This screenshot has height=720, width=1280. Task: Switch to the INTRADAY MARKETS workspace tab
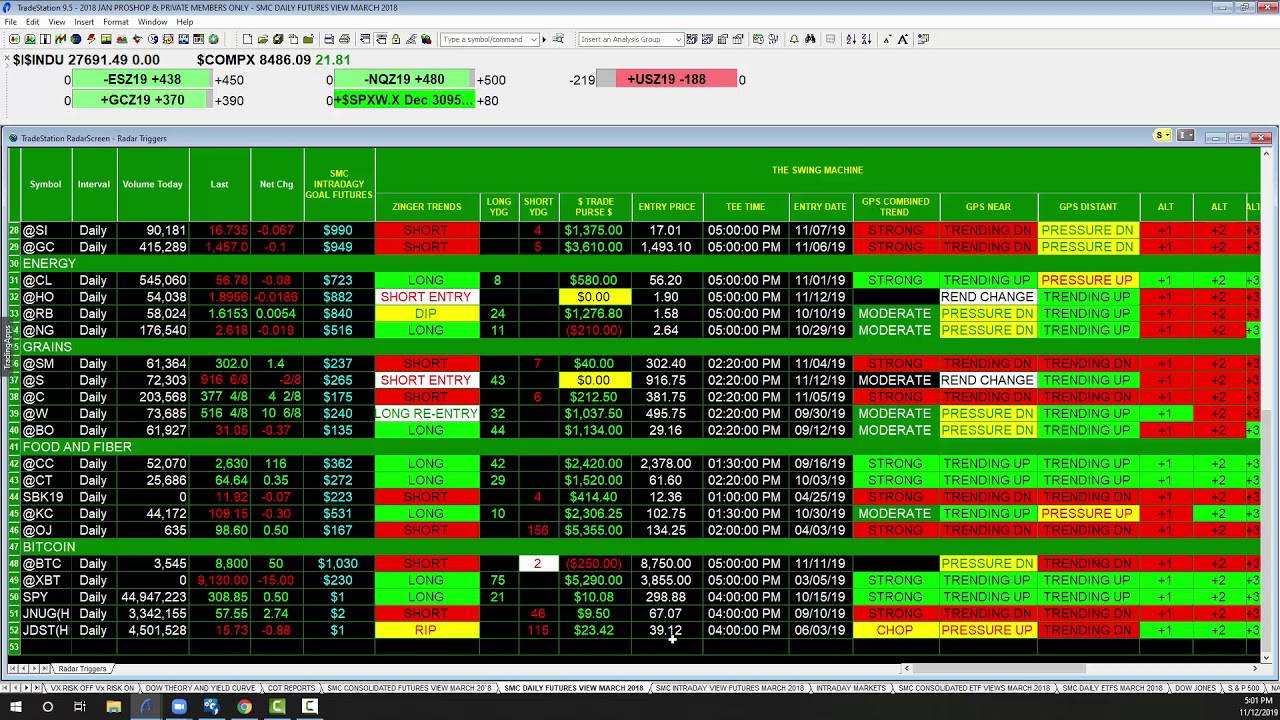849,688
